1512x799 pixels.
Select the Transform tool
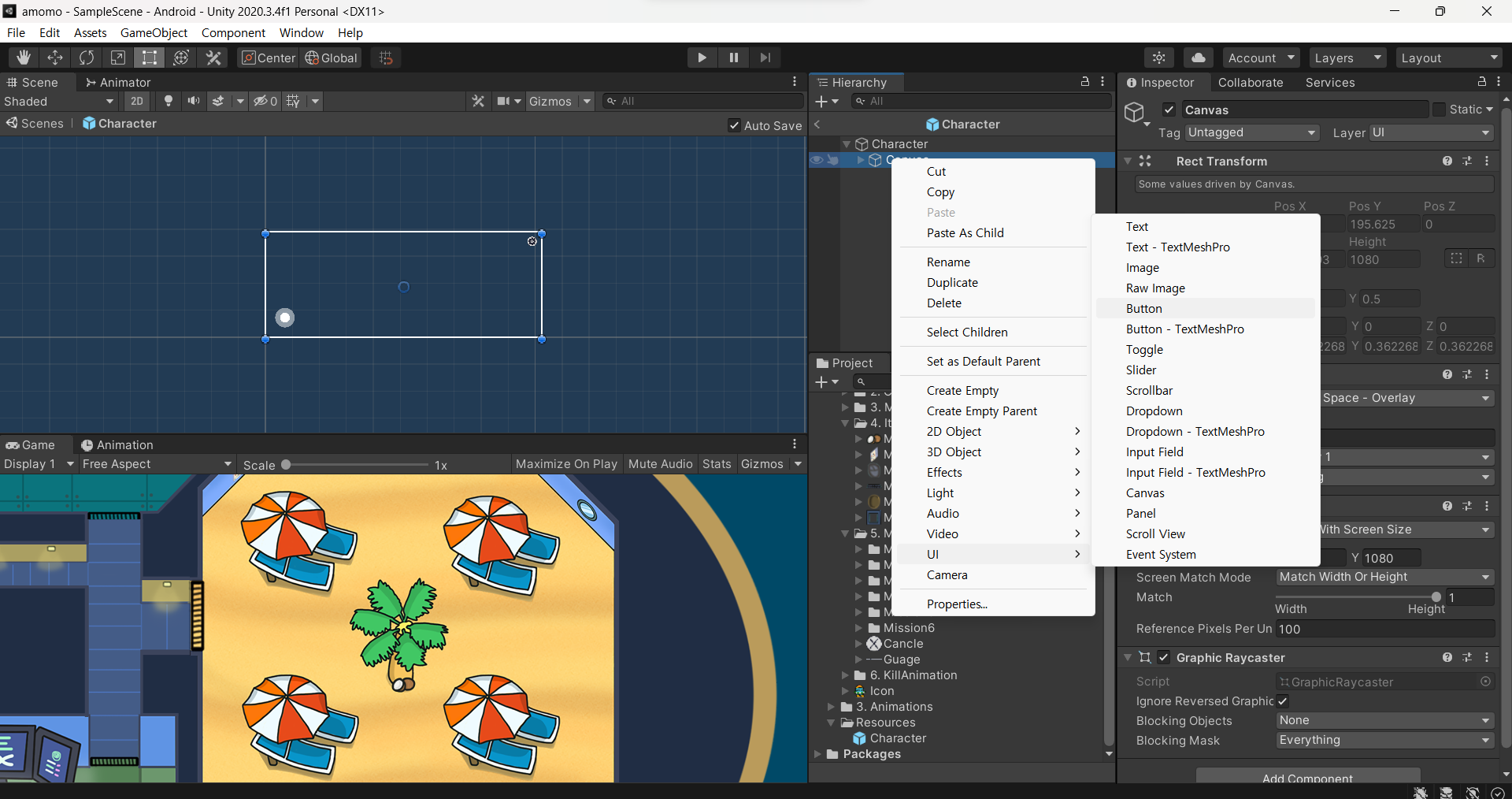click(181, 58)
